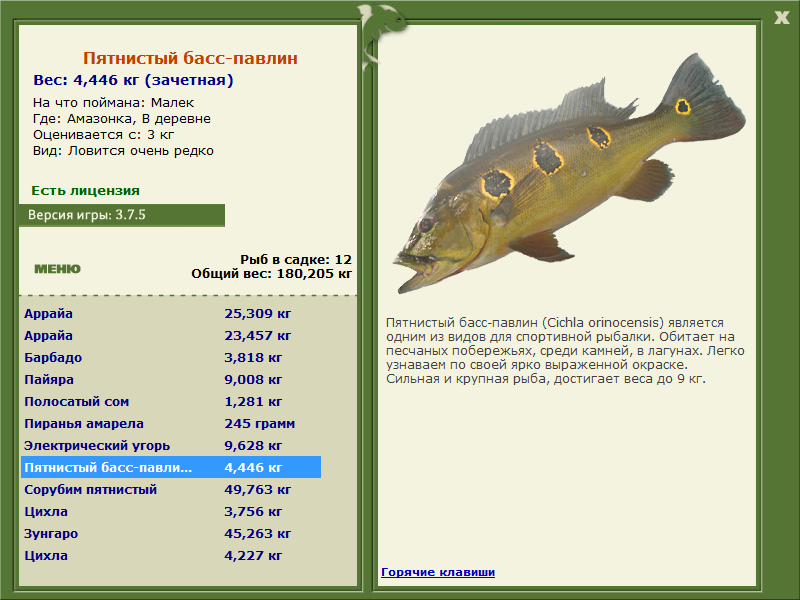Screen dimensions: 800x600
Task: Click the 1,281 кг weight value
Action: pos(253,402)
